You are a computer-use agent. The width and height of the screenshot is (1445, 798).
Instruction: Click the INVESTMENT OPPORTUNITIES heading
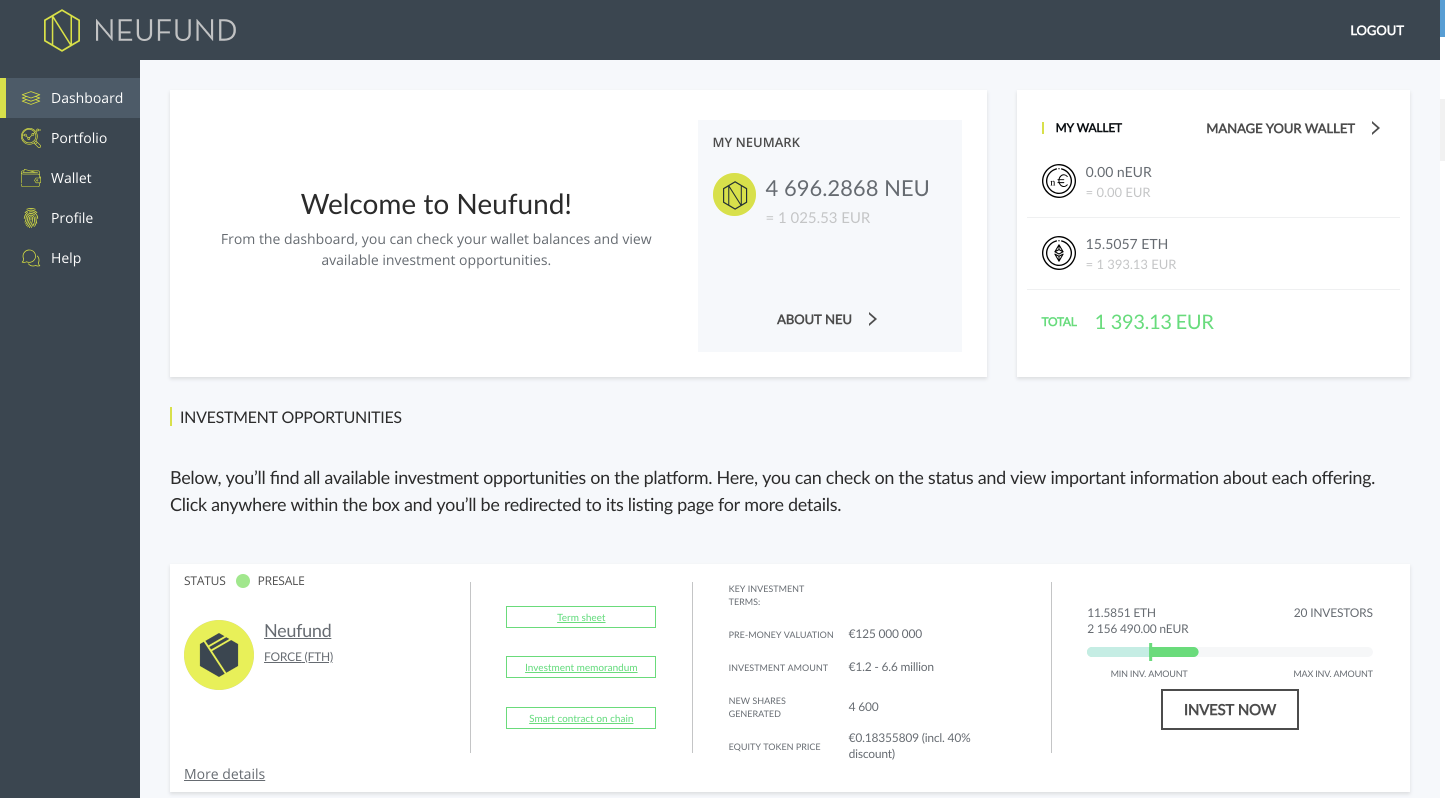tap(291, 417)
